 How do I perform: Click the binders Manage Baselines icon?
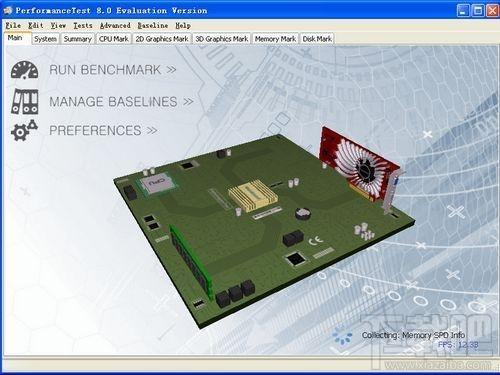25,101
